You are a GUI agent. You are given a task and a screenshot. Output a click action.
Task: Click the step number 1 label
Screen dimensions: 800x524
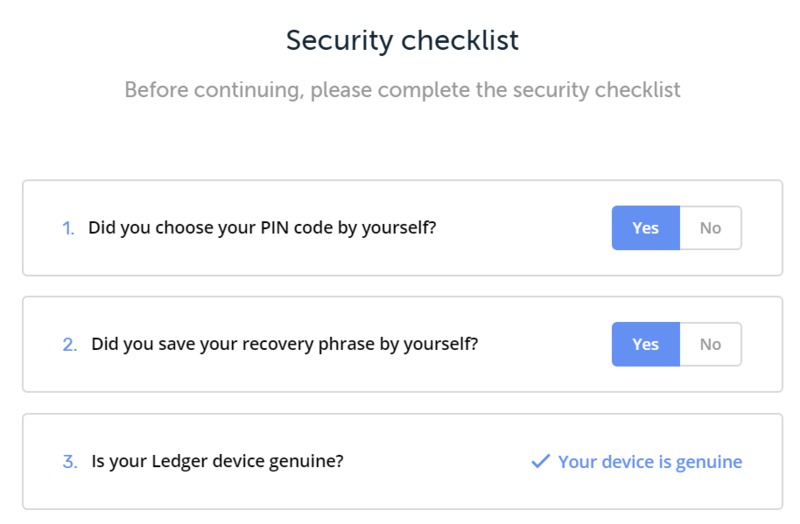[68, 228]
